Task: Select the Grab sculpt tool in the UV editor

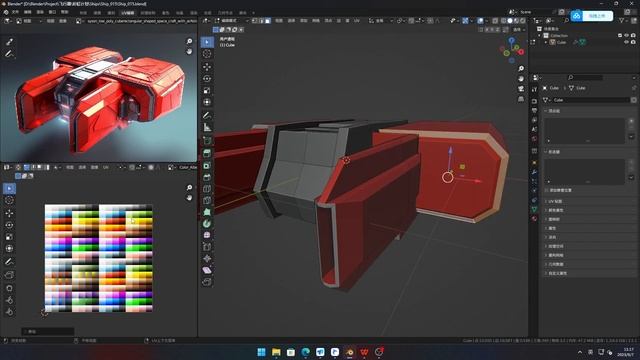Action: pos(9,288)
